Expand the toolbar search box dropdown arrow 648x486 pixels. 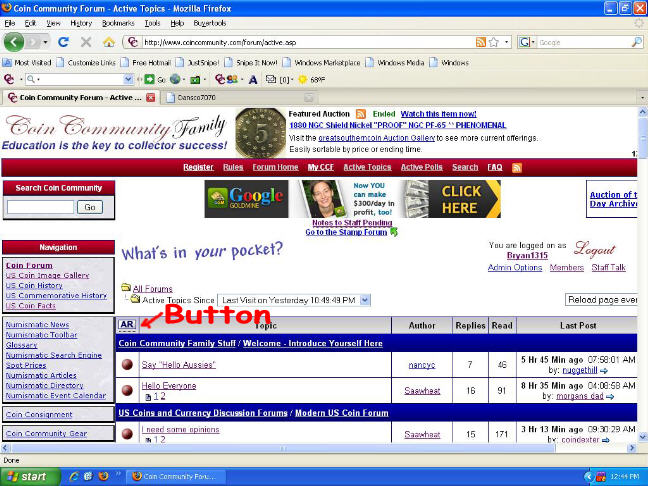[129, 79]
